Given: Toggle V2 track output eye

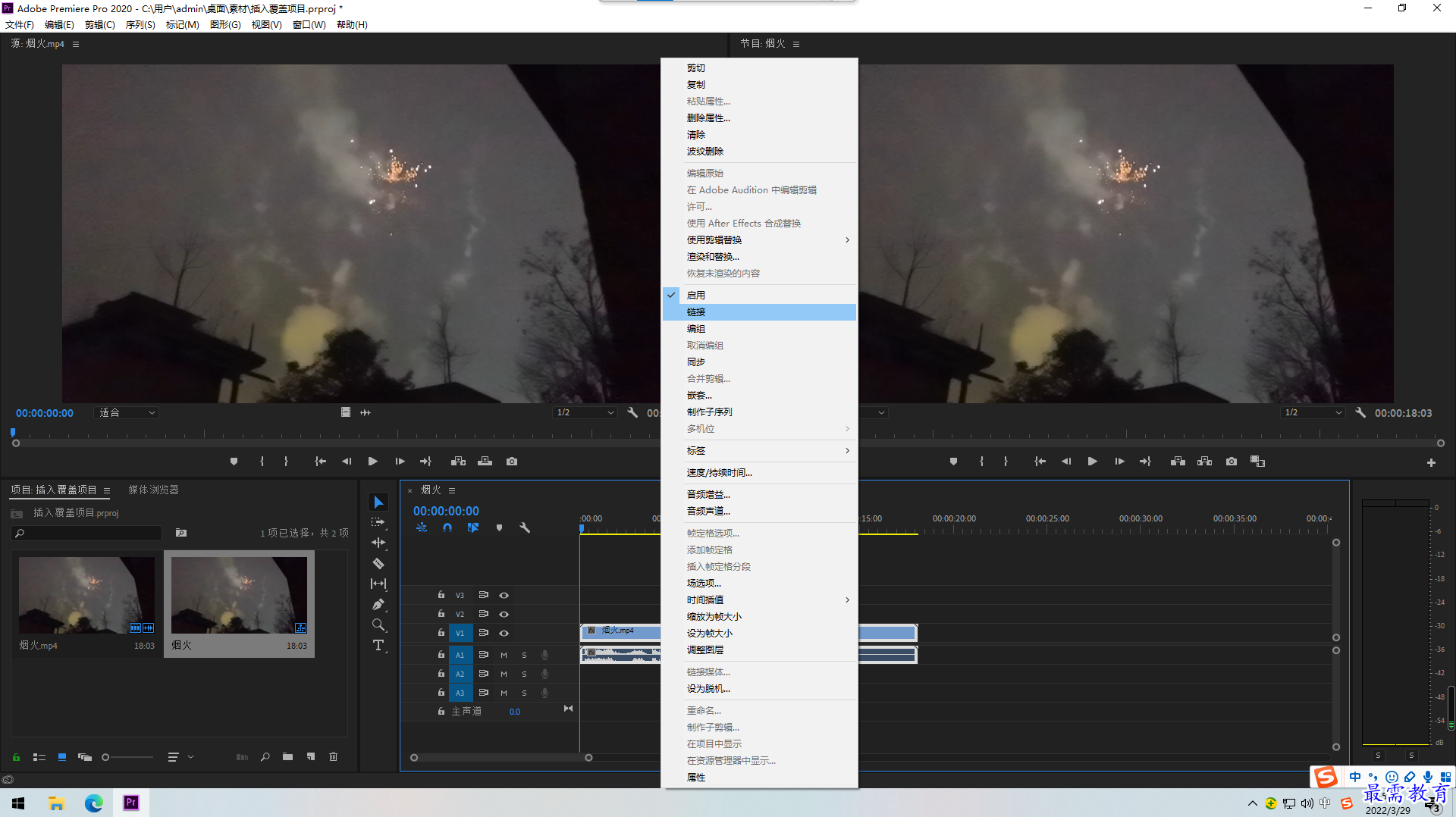Looking at the screenshot, I should (504, 614).
